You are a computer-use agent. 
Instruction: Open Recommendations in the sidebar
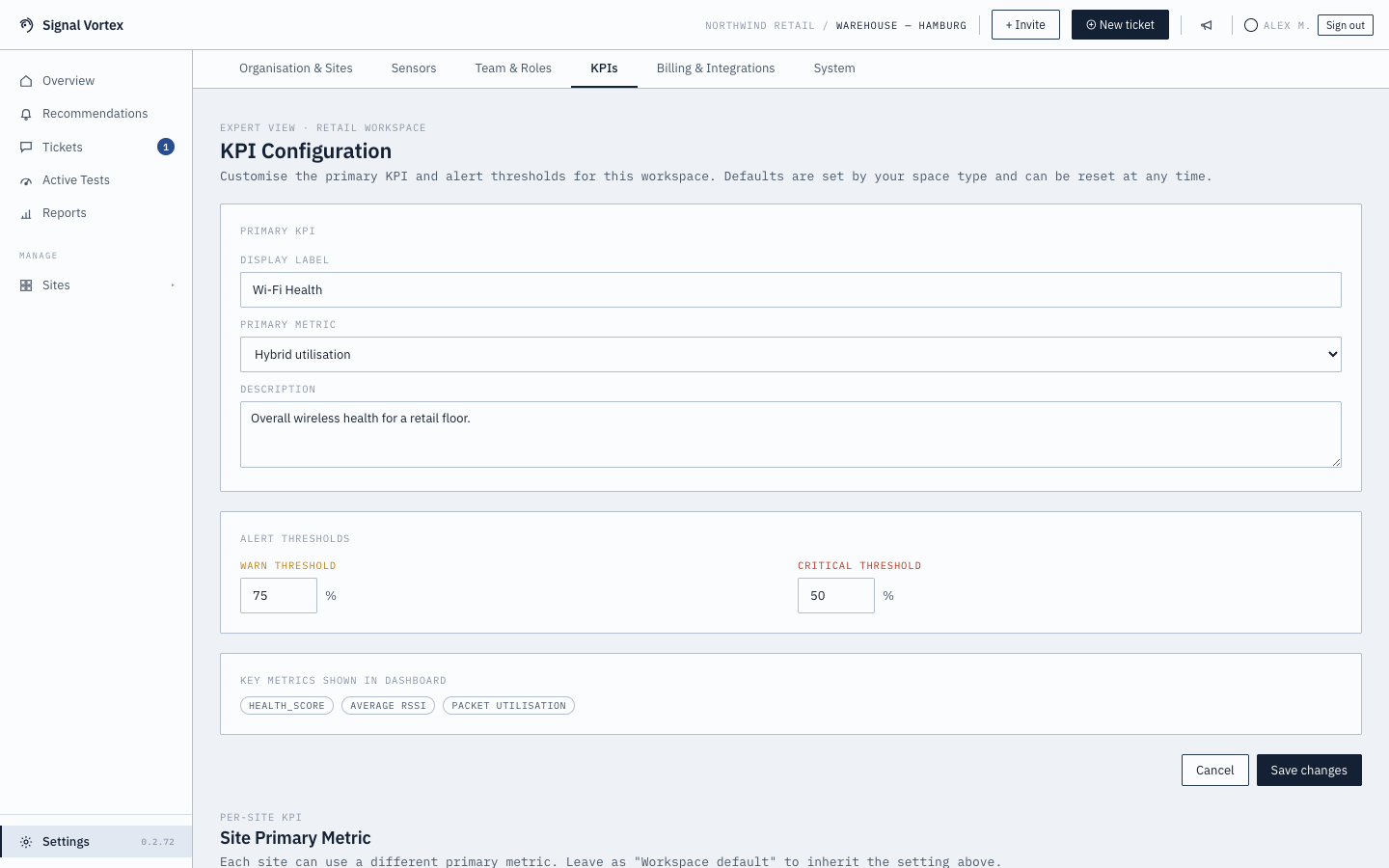click(x=96, y=114)
